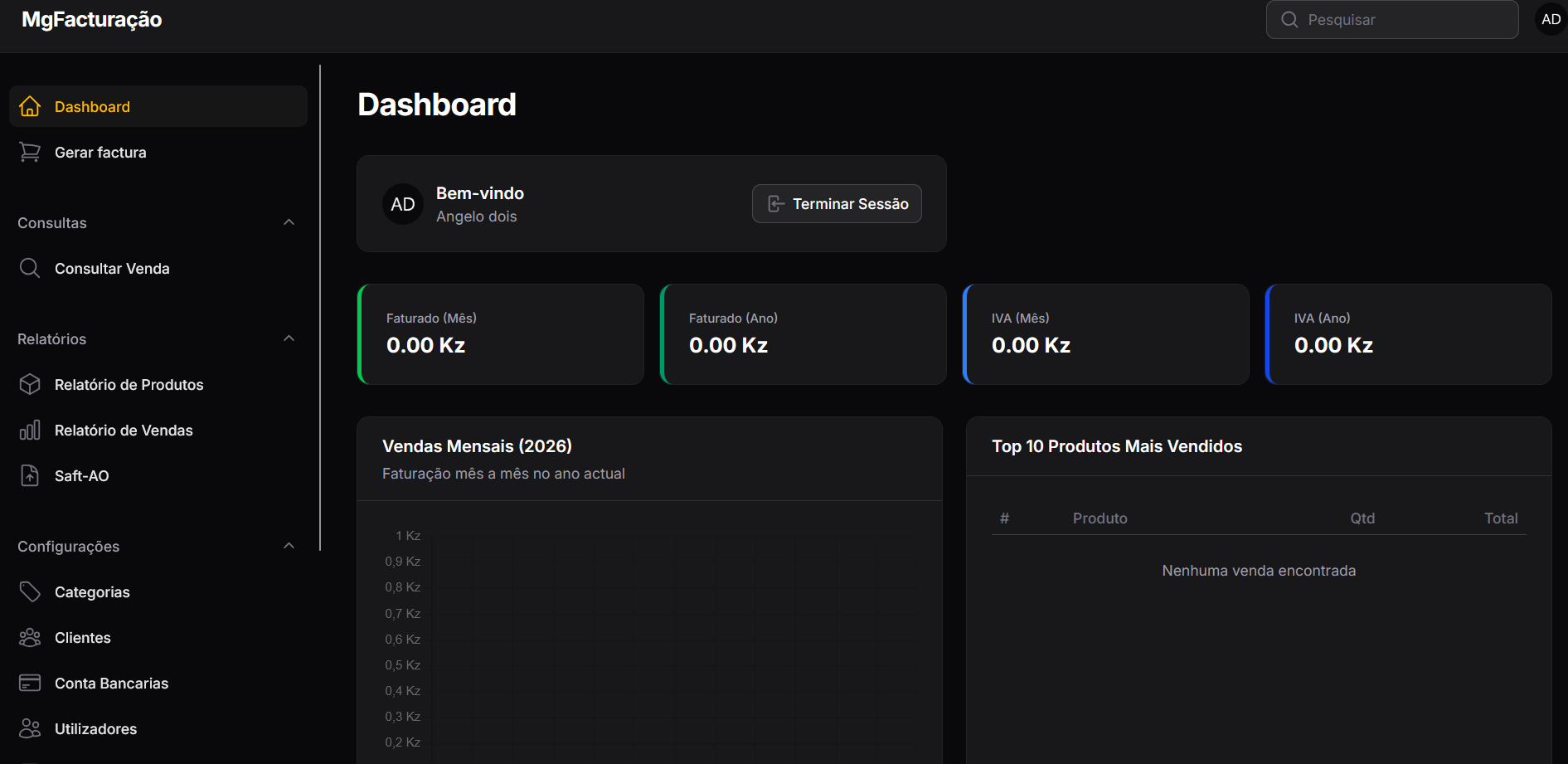1568x764 pixels.
Task: Click the tag icon next to Categorias
Action: (x=30, y=591)
